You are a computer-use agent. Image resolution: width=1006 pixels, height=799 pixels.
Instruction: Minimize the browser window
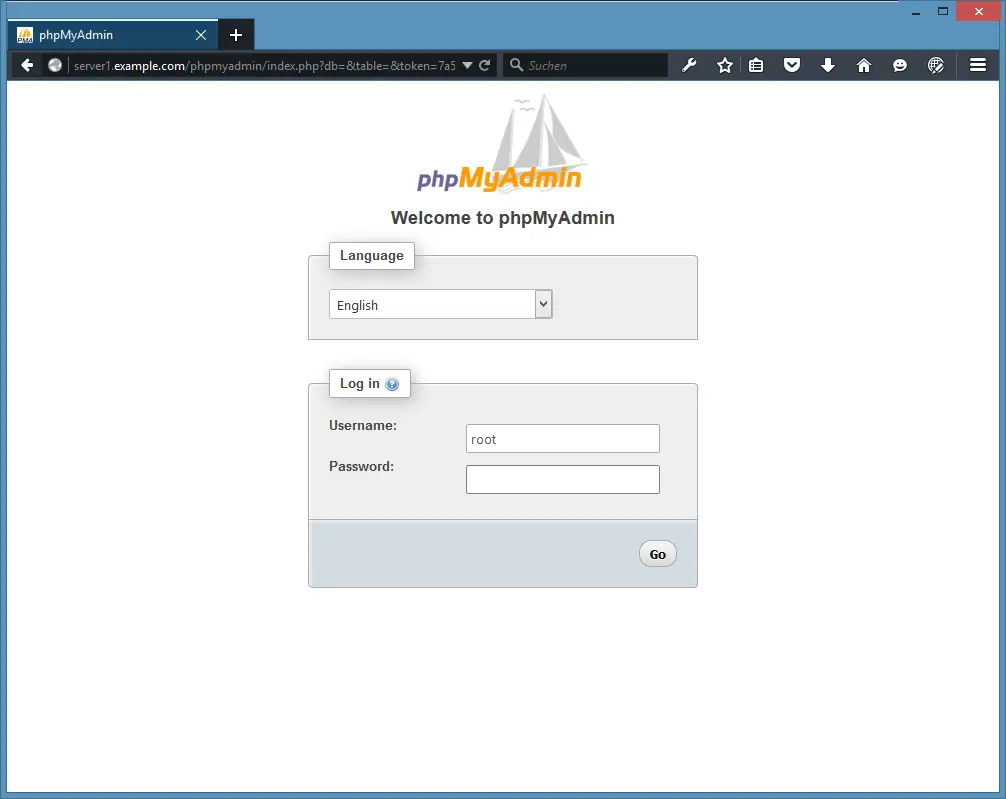[916, 12]
